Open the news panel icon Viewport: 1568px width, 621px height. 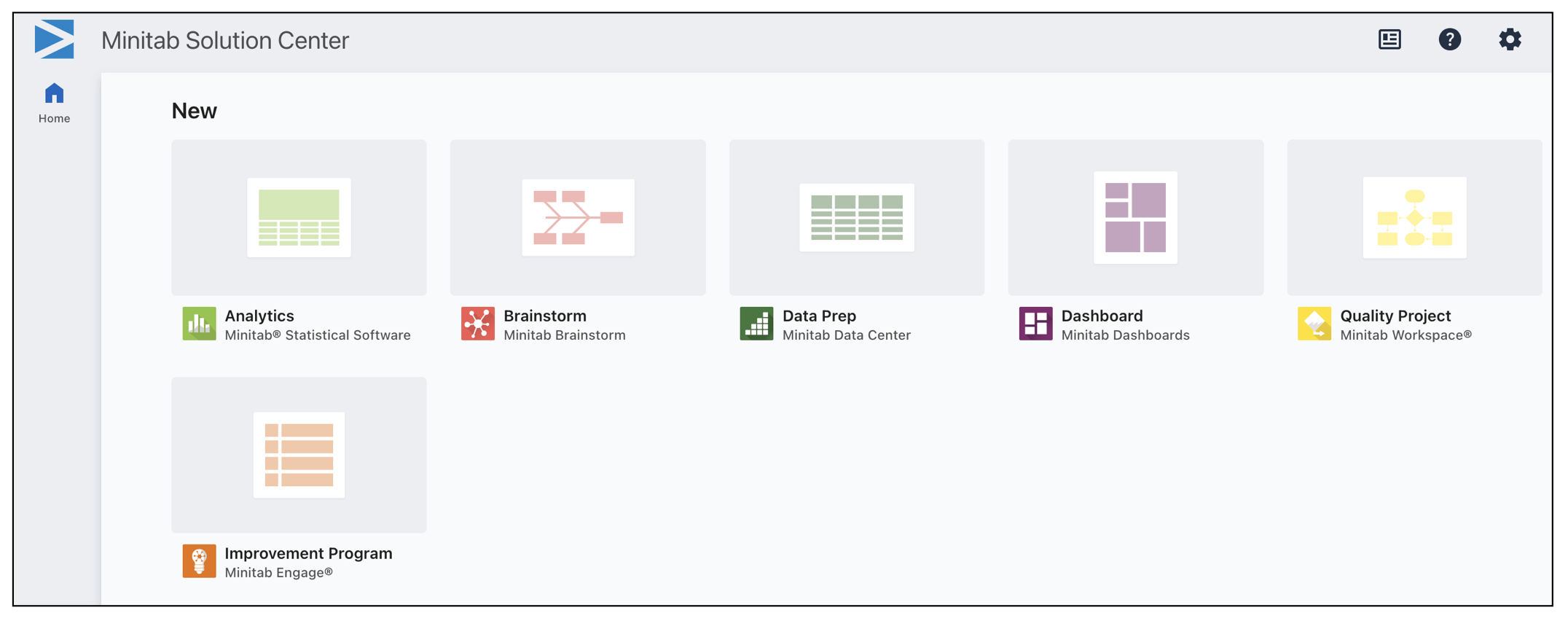[x=1389, y=39]
